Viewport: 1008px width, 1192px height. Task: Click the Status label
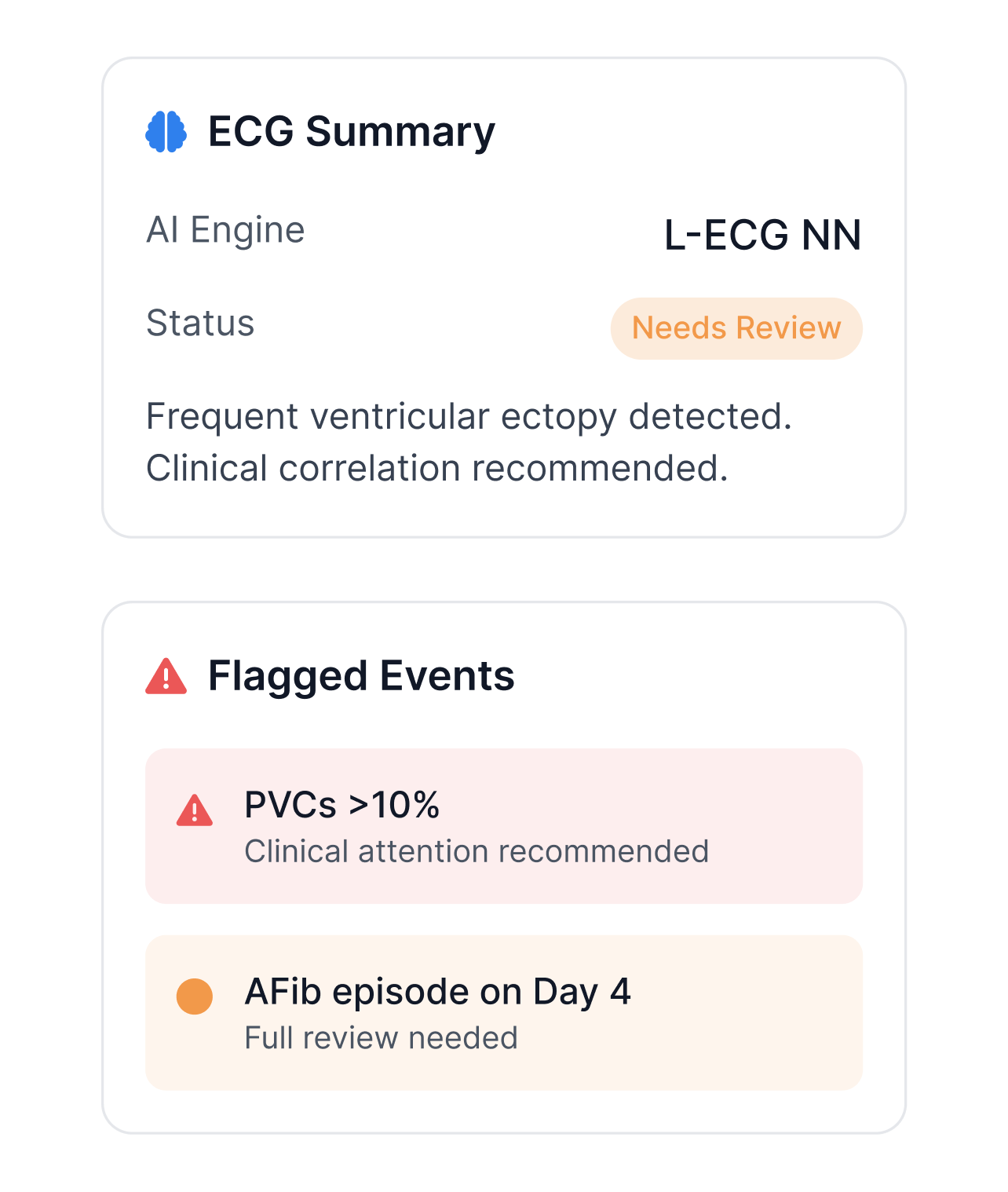(200, 323)
